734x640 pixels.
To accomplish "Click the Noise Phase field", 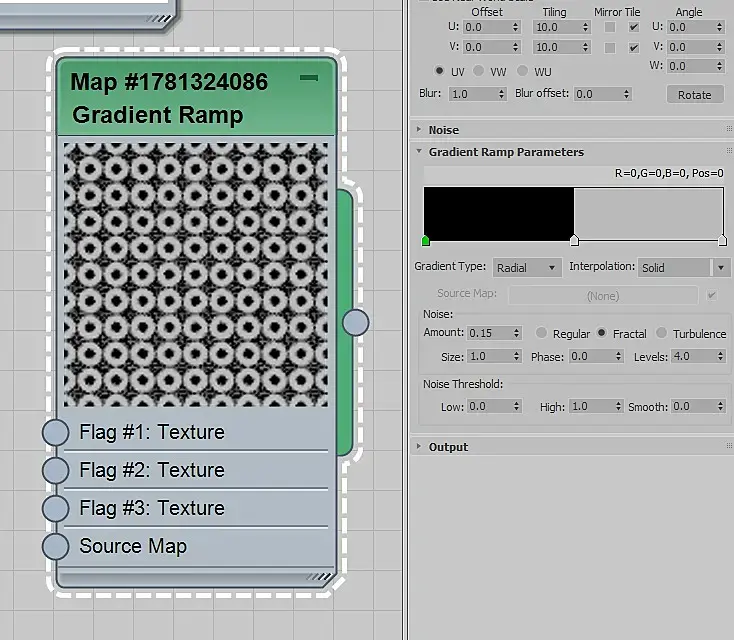I will coord(592,356).
